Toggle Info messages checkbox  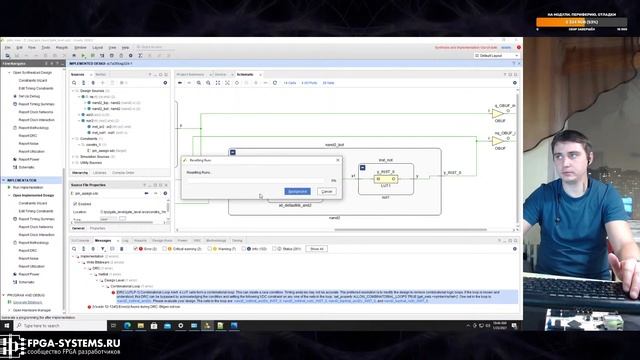tap(244, 249)
